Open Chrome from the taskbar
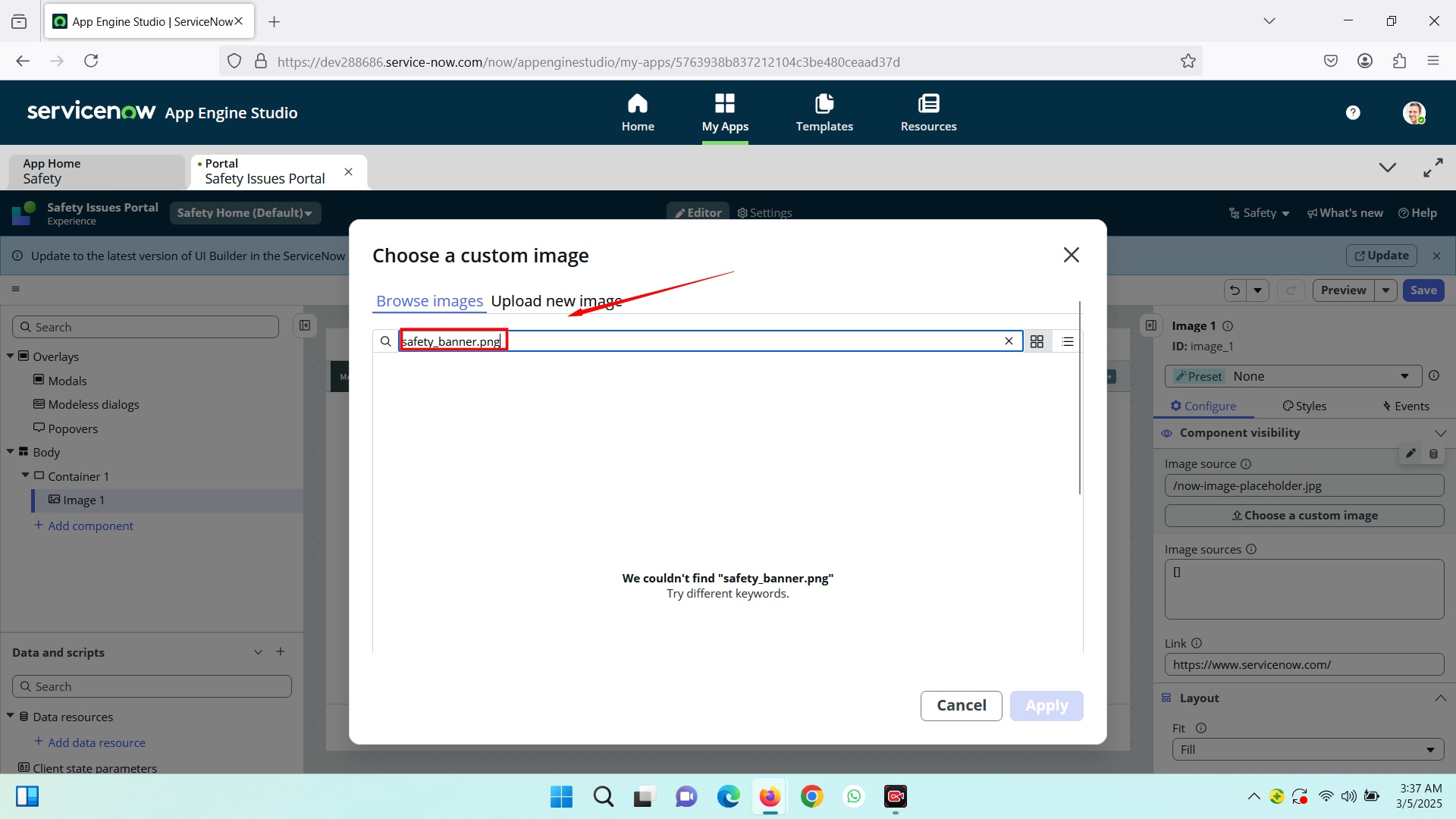1456x819 pixels. tap(811, 796)
